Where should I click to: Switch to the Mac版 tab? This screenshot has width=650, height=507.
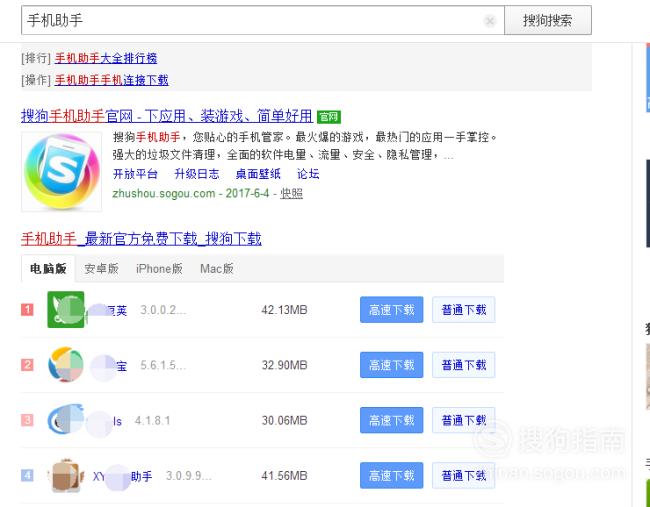click(217, 269)
